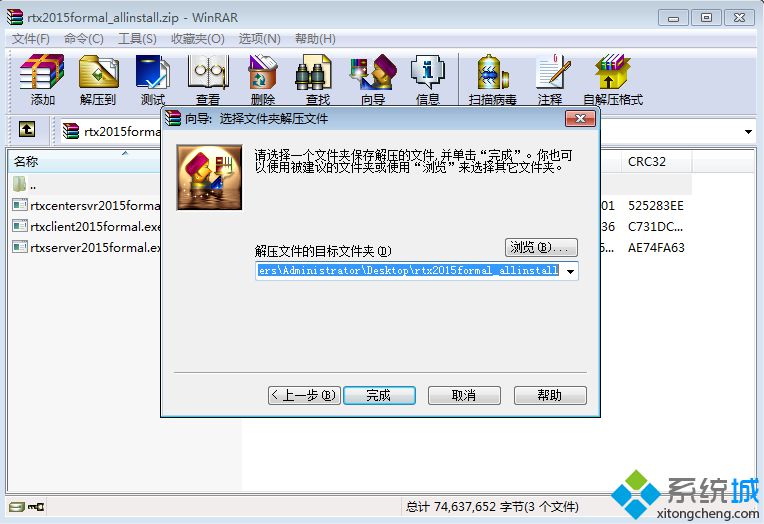Open the 选项(N) menu
764x524 pixels.
tap(259, 39)
